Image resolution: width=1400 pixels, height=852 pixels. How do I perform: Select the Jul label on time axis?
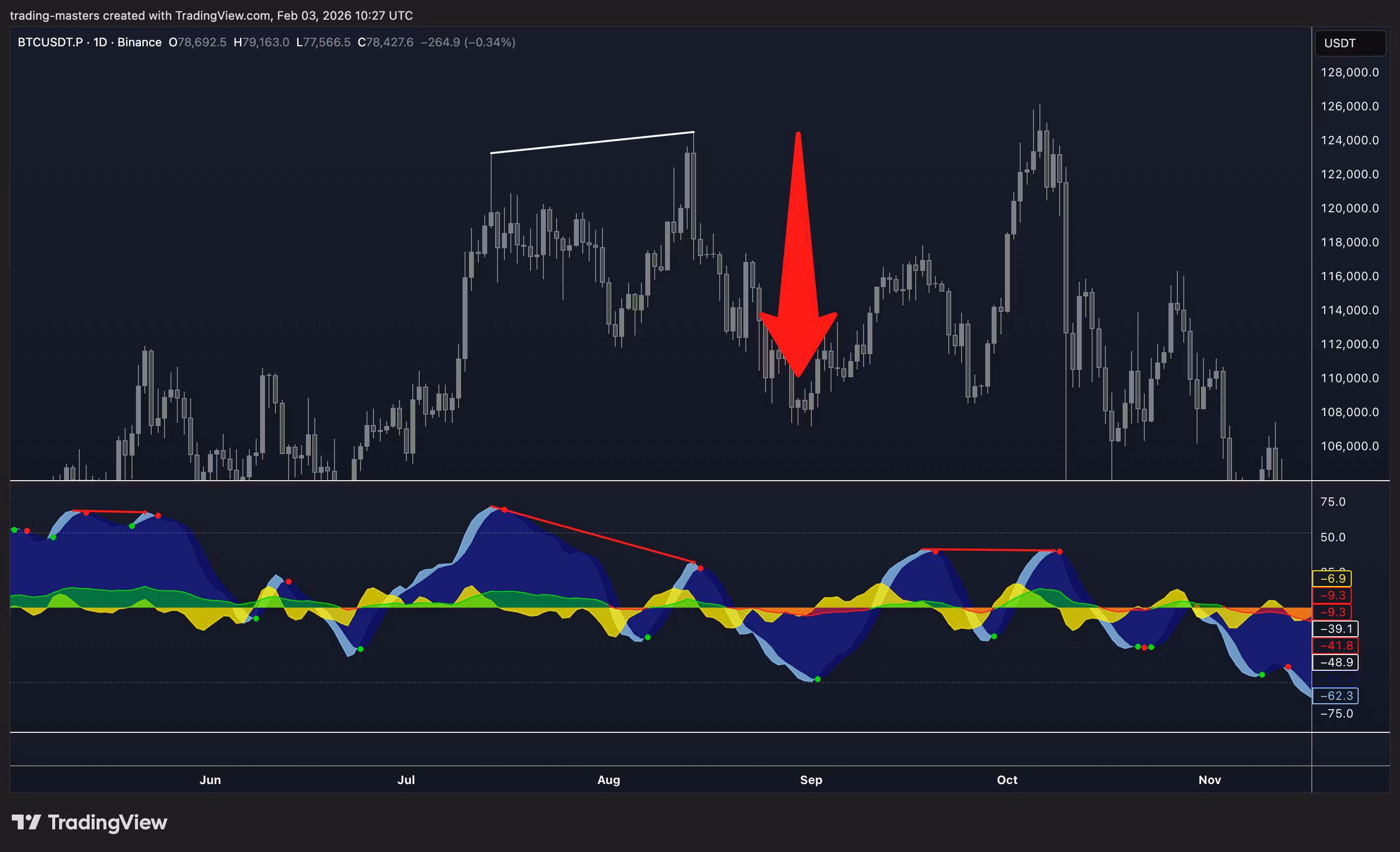click(x=406, y=780)
